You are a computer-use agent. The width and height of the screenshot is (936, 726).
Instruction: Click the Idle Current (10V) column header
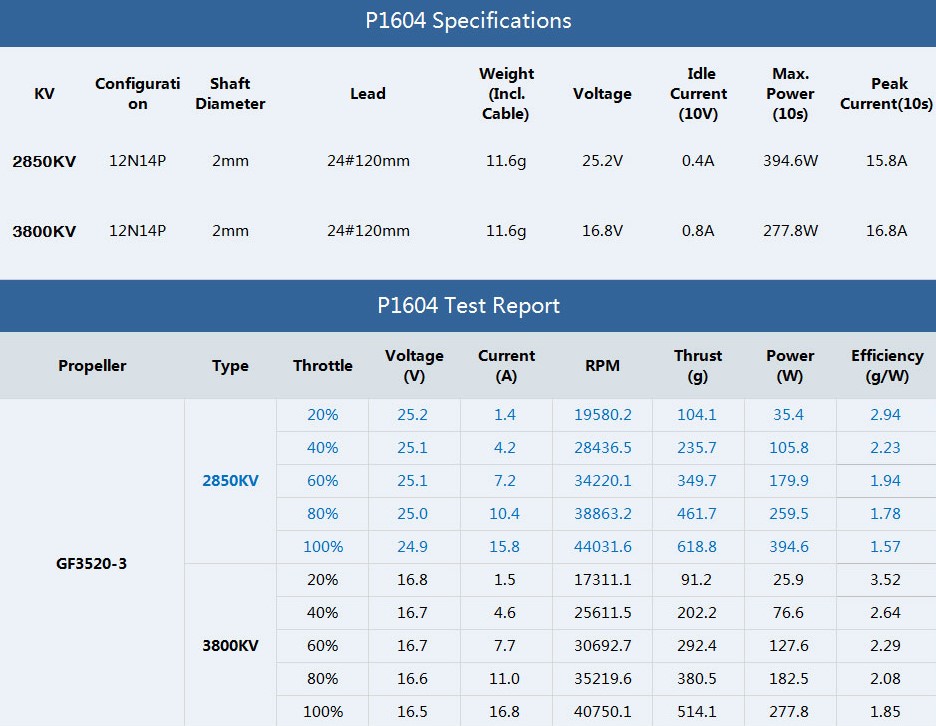[698, 93]
